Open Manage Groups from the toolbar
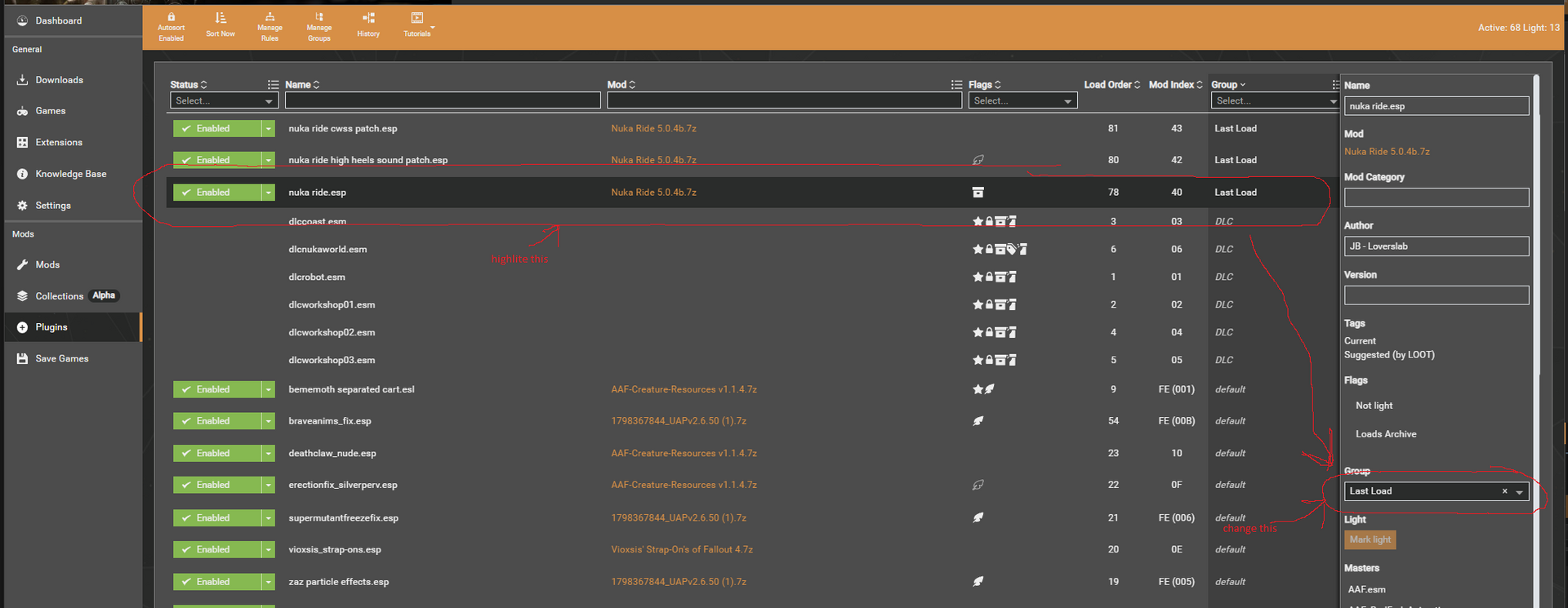 pyautogui.click(x=318, y=27)
